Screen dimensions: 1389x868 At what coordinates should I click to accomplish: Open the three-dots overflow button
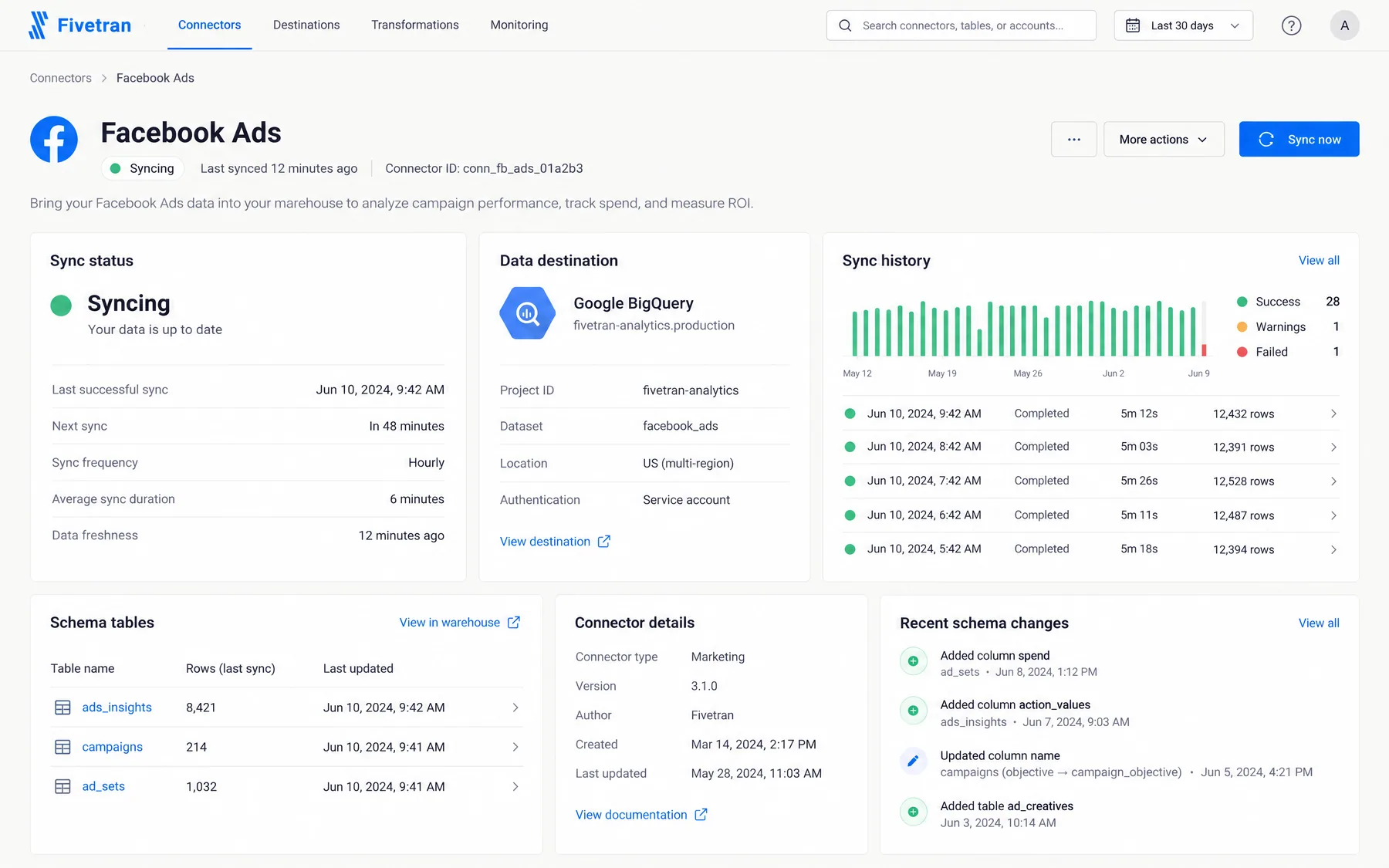pos(1073,140)
